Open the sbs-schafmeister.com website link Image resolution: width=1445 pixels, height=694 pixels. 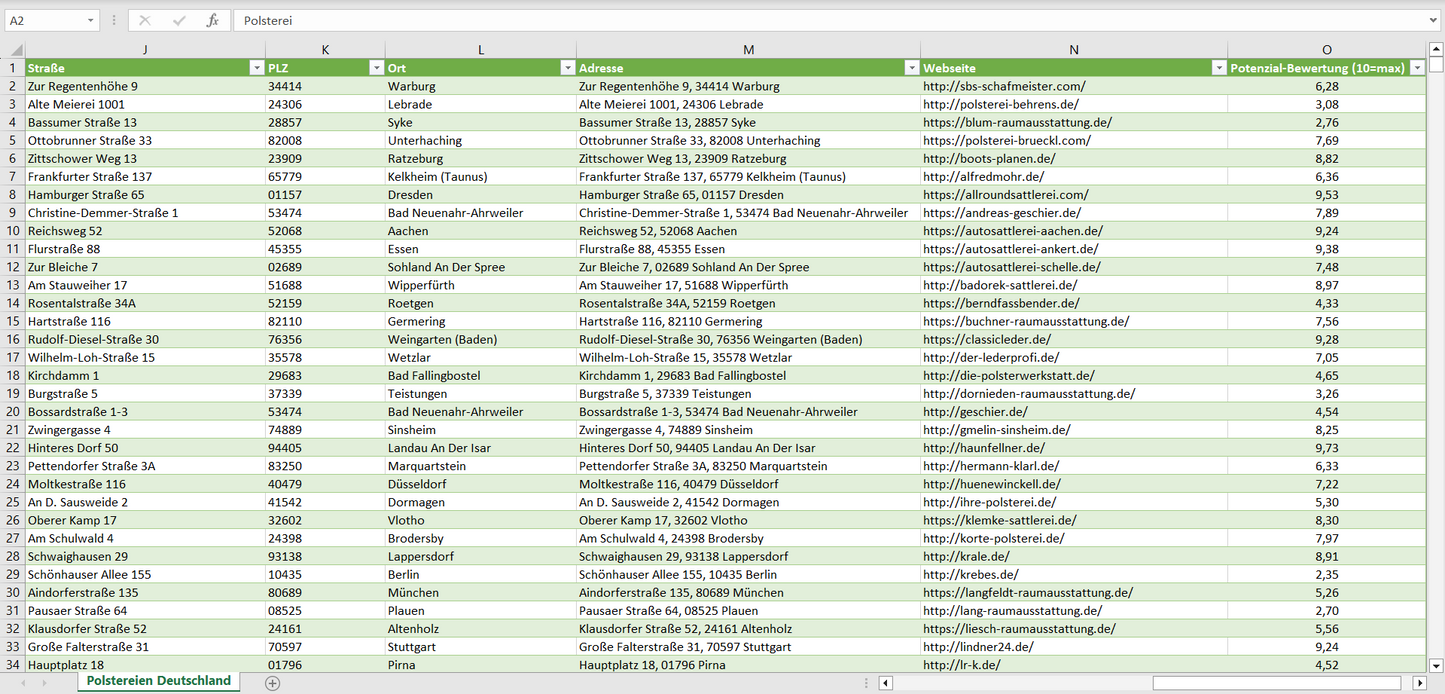[x=1003, y=87]
